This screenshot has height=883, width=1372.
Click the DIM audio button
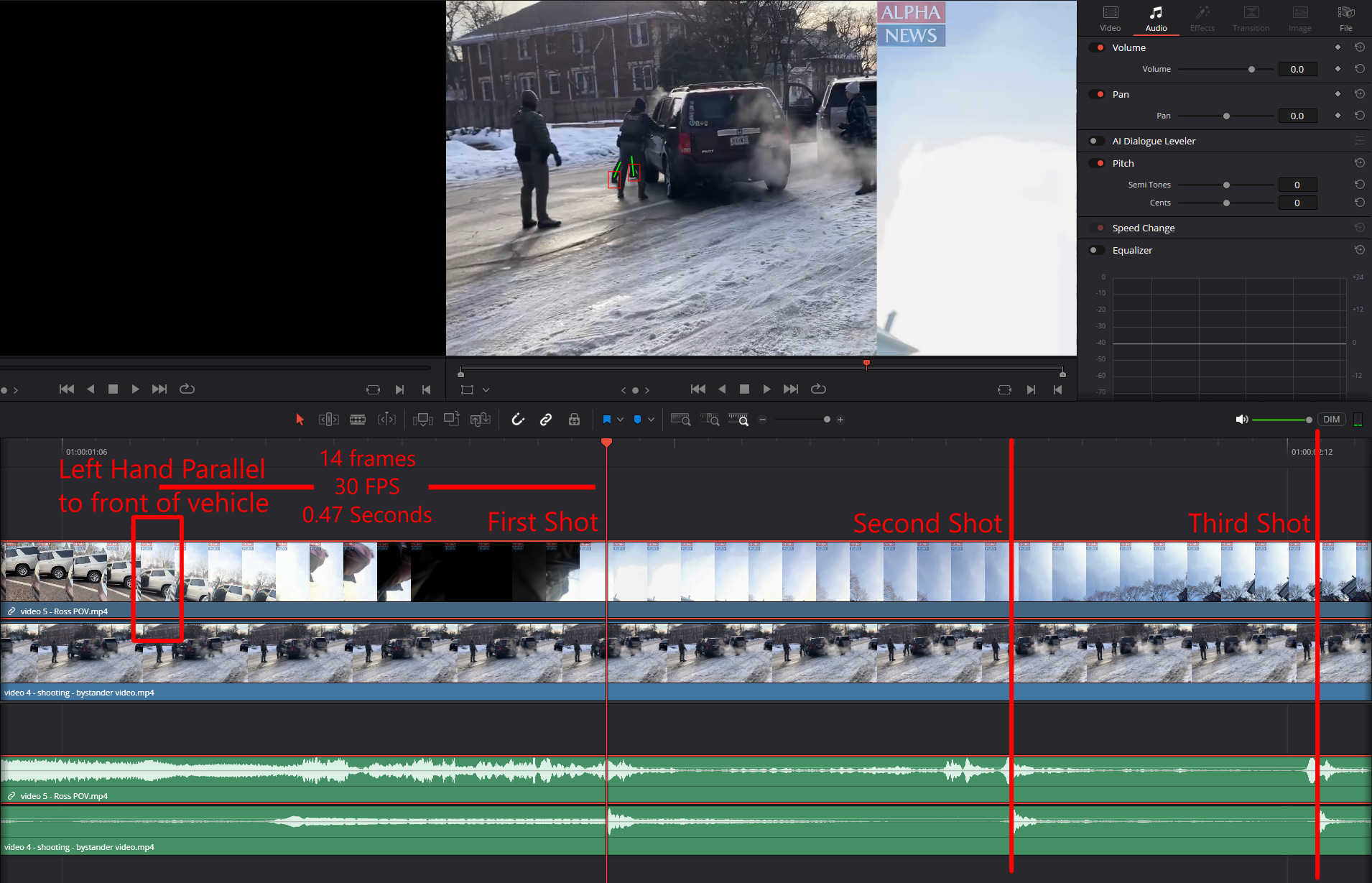[x=1331, y=420]
